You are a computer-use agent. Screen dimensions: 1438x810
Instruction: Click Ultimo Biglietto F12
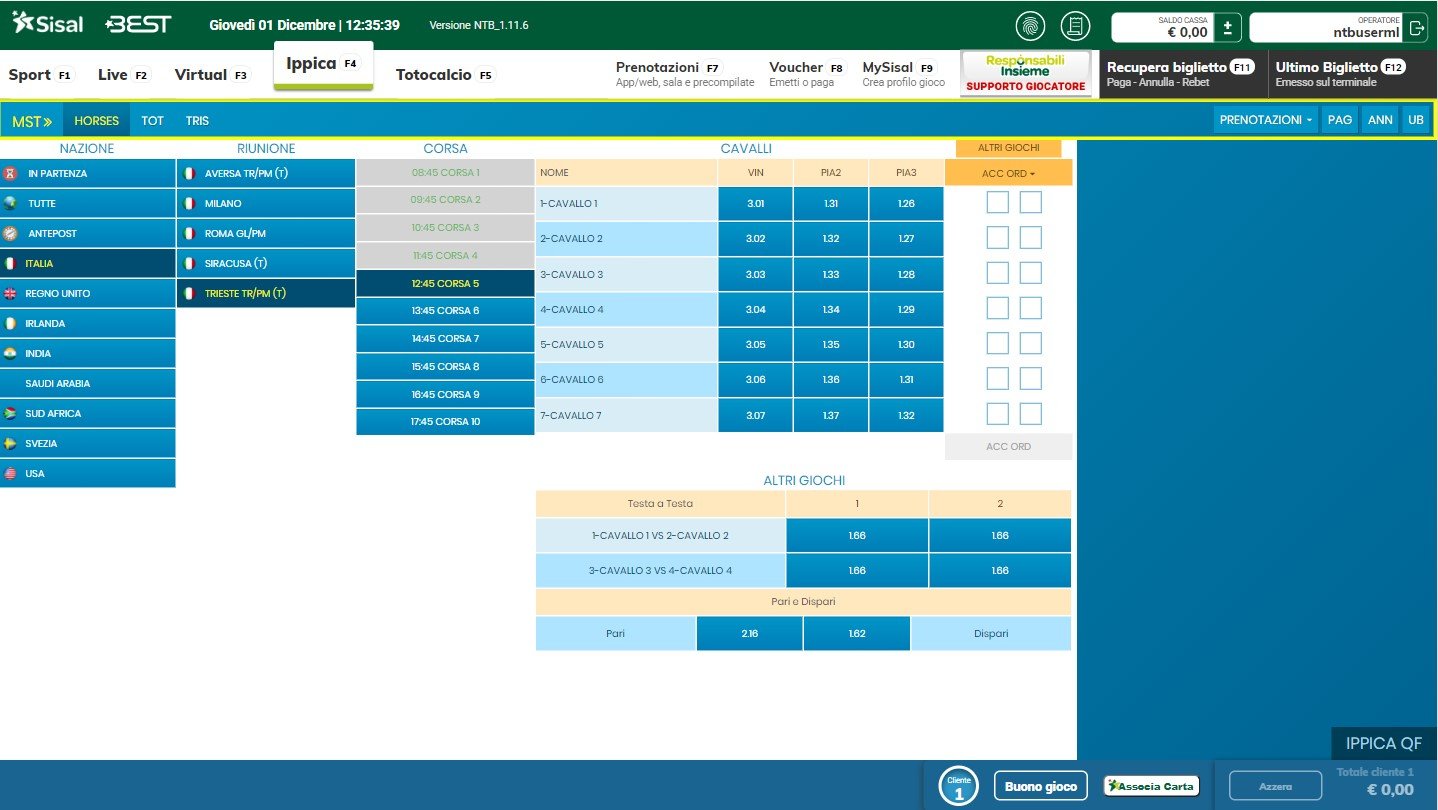[x=1352, y=74]
